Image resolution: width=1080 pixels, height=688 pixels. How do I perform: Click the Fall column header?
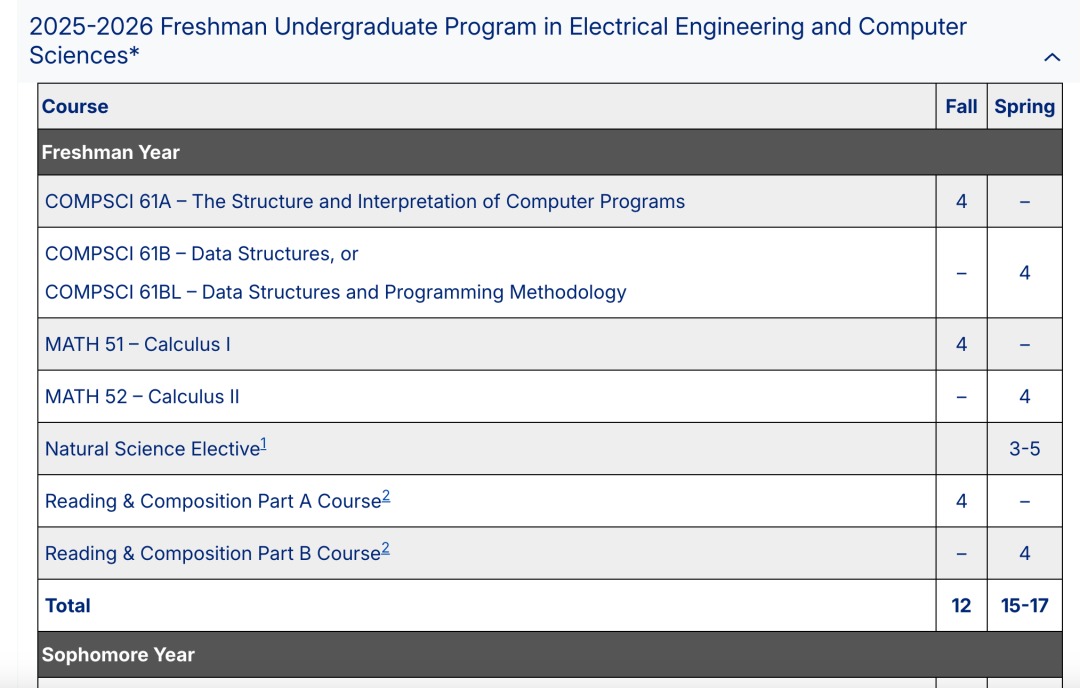pos(961,107)
